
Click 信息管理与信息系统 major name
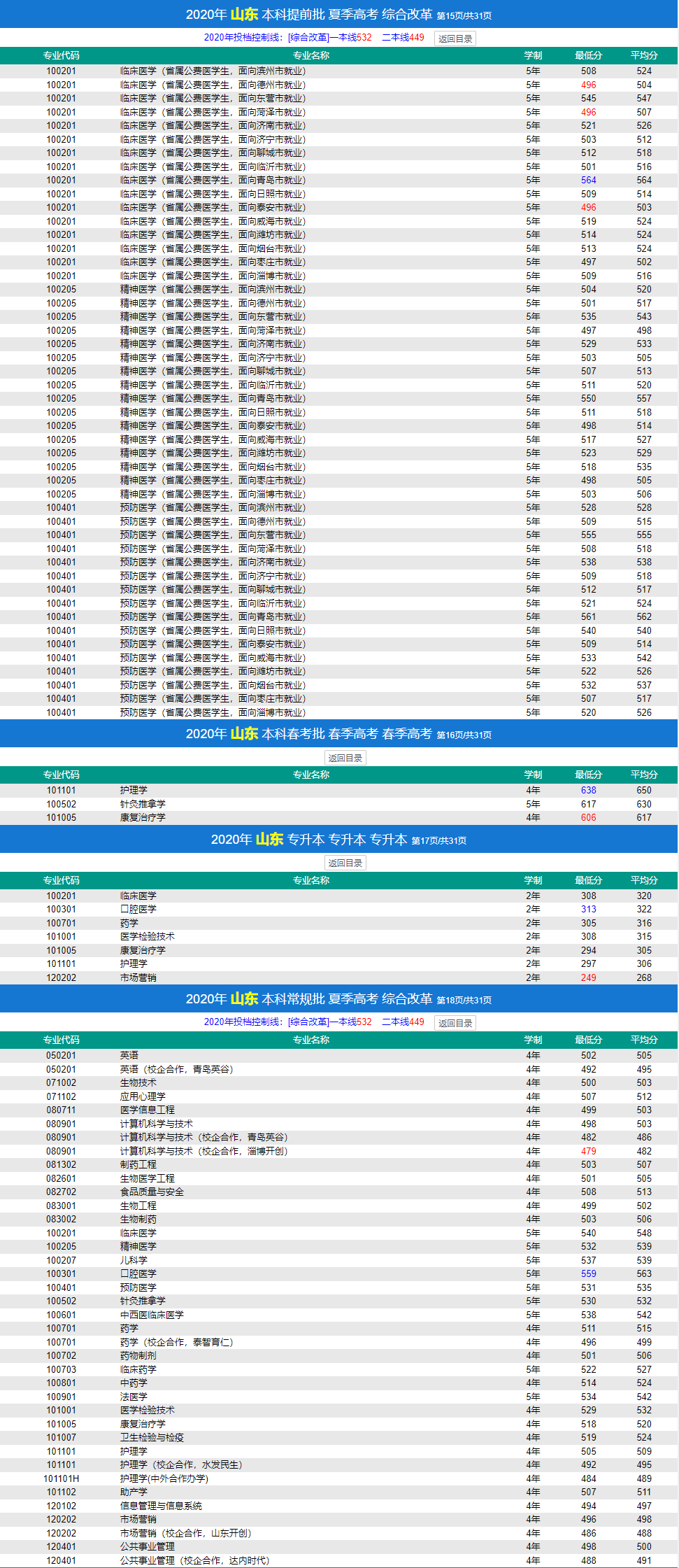[161, 1506]
